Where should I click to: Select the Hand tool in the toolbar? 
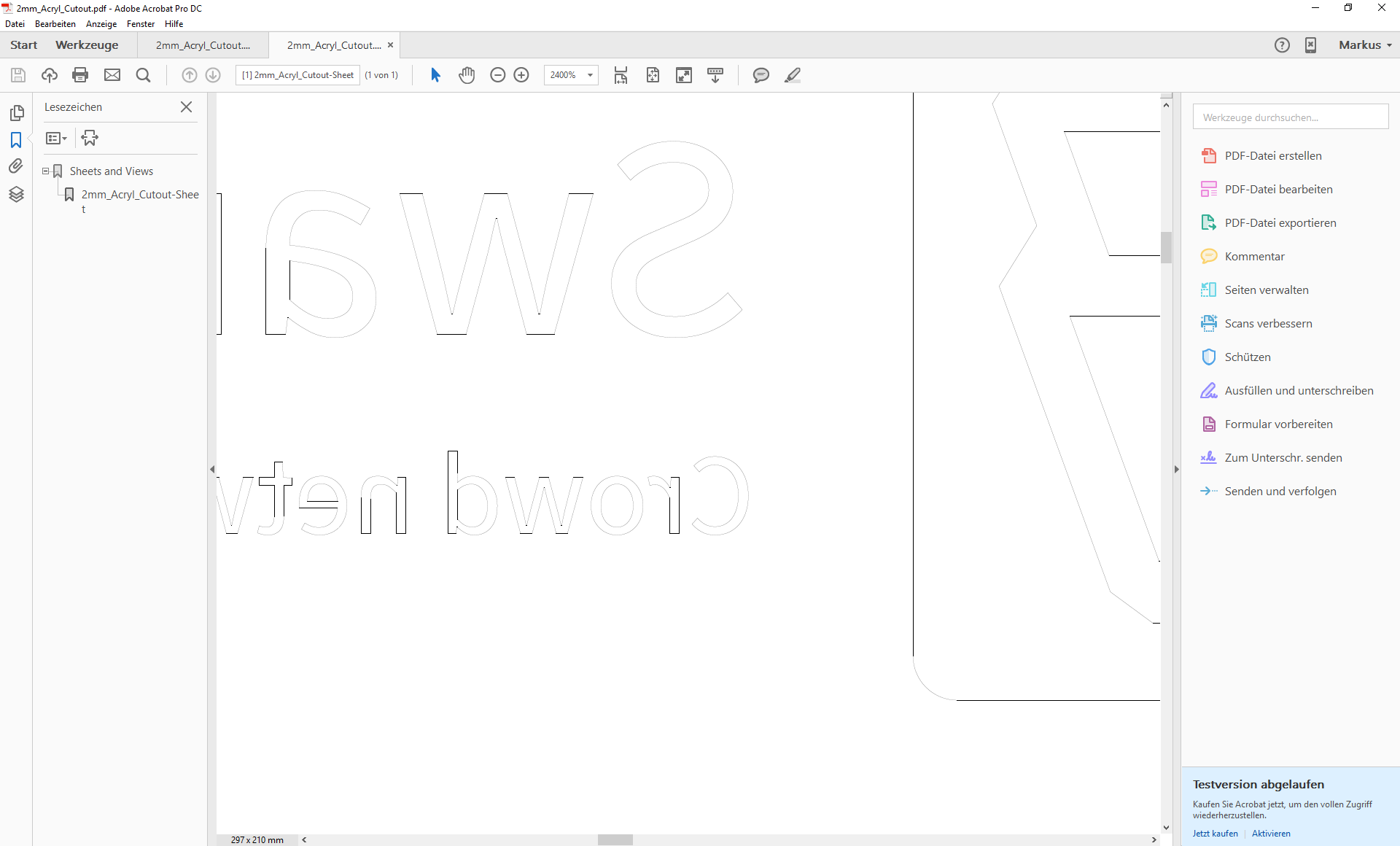pos(467,74)
